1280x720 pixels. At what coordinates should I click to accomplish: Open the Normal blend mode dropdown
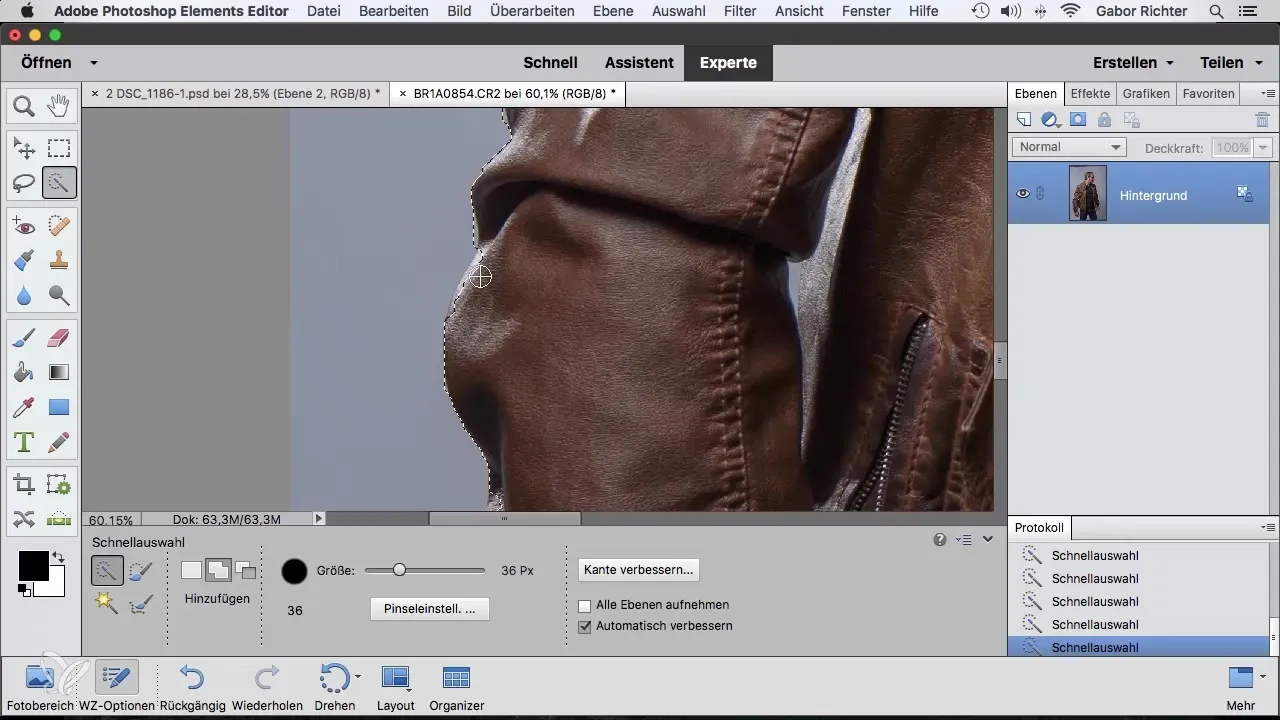point(1069,147)
